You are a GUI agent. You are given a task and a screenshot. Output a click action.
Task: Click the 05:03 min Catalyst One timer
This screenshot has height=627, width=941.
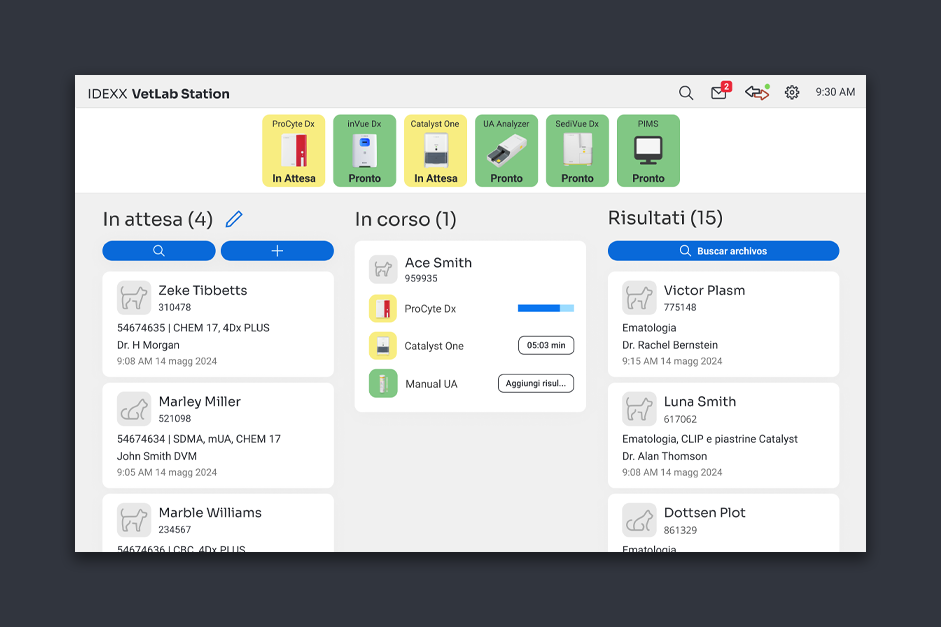coord(546,346)
